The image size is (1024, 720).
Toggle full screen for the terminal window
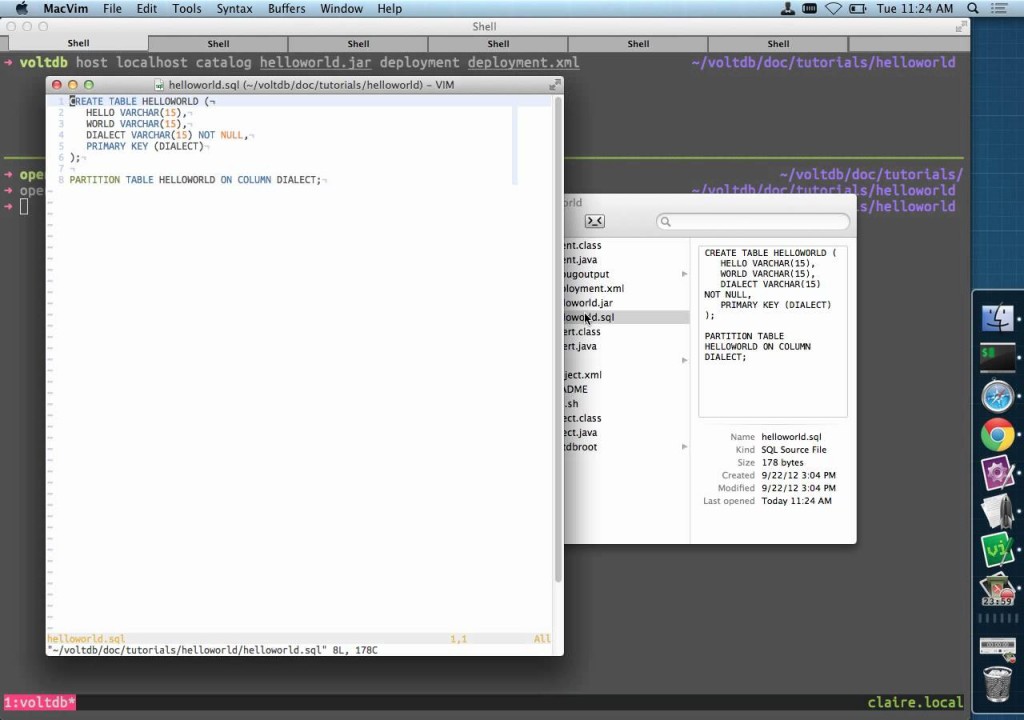(961, 26)
